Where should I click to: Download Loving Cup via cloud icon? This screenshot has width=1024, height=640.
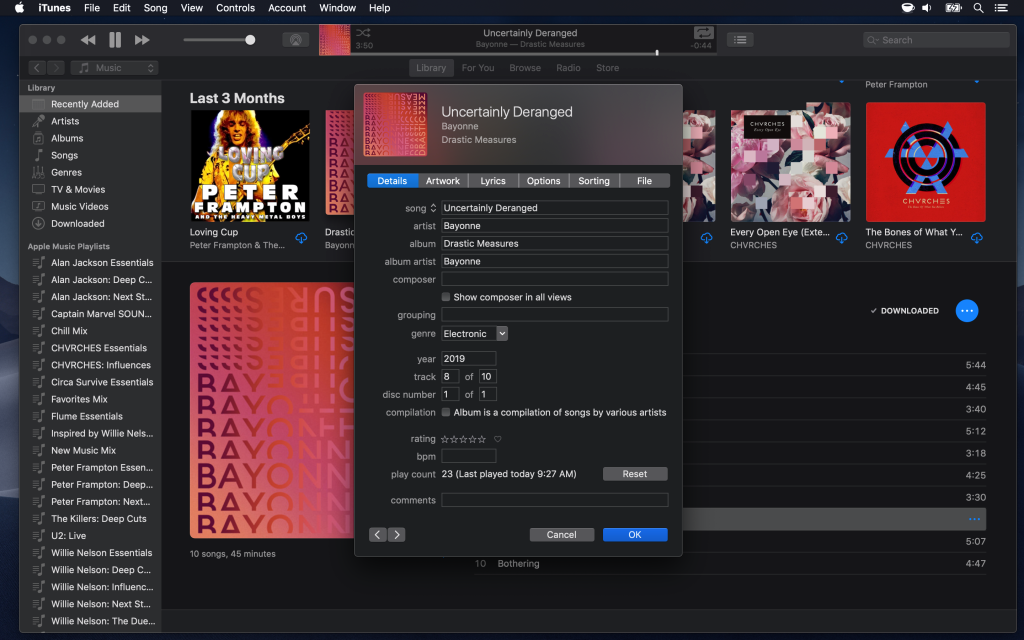click(301, 238)
